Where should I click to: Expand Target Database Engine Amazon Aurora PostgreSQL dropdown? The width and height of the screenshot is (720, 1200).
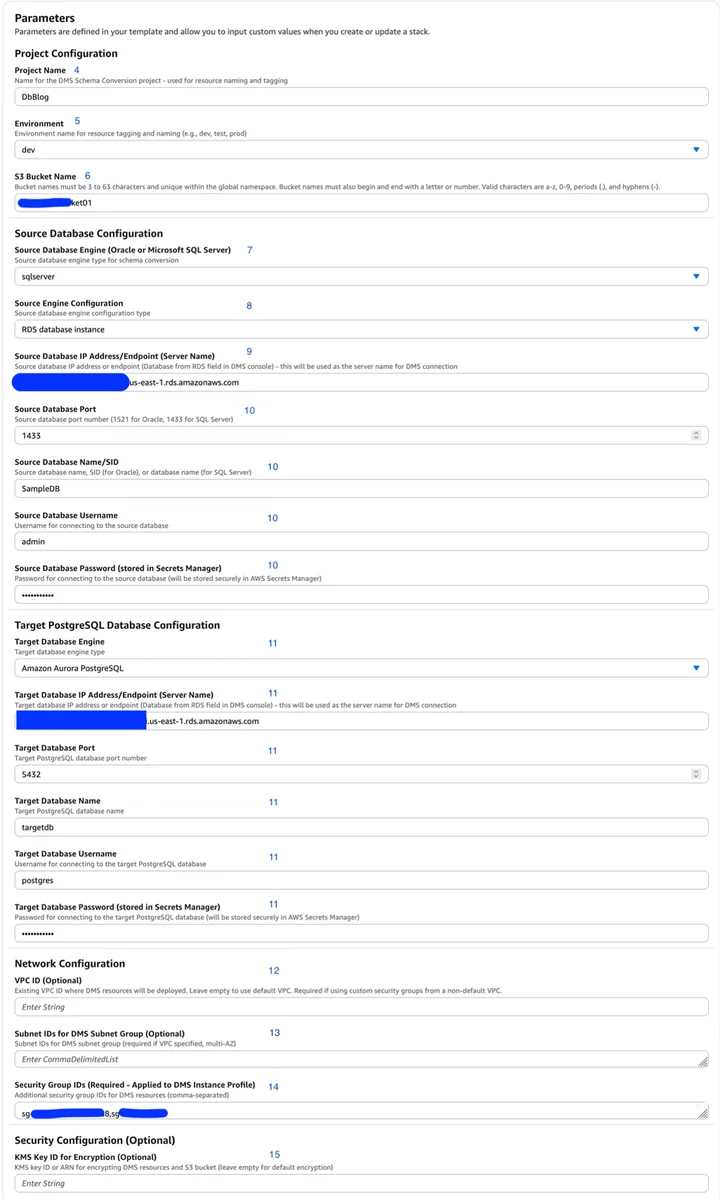tap(362, 668)
